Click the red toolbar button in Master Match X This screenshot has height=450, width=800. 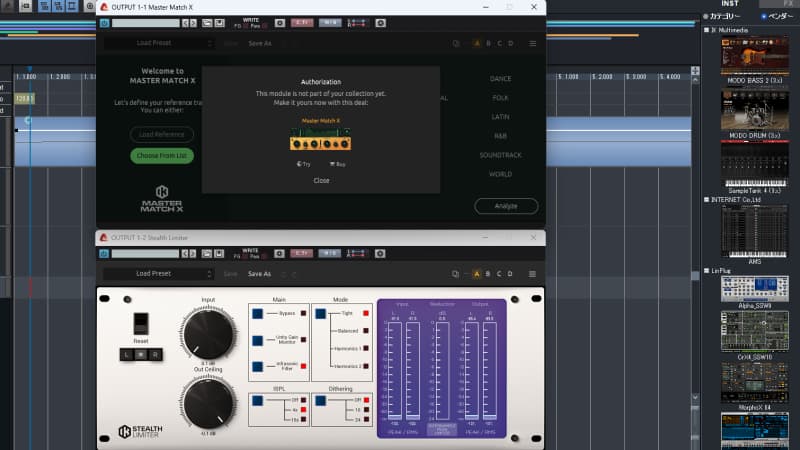click(x=302, y=23)
